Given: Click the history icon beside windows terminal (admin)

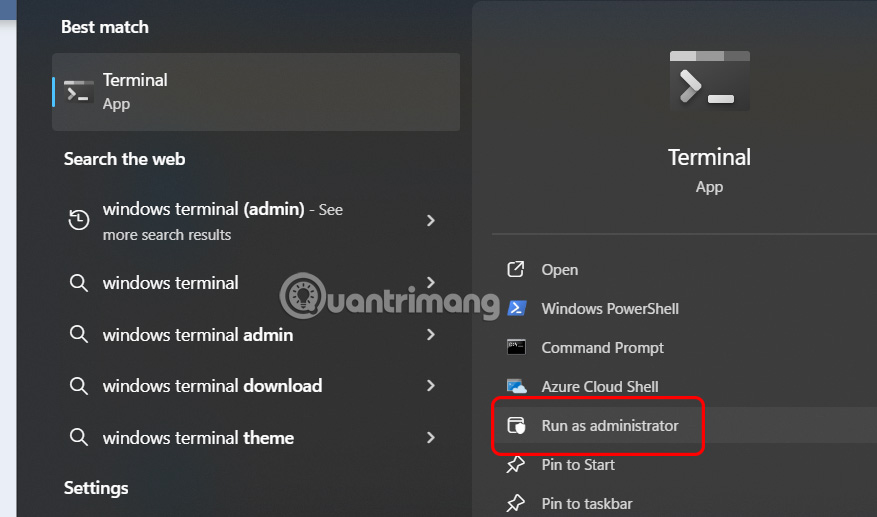Looking at the screenshot, I should [78, 221].
